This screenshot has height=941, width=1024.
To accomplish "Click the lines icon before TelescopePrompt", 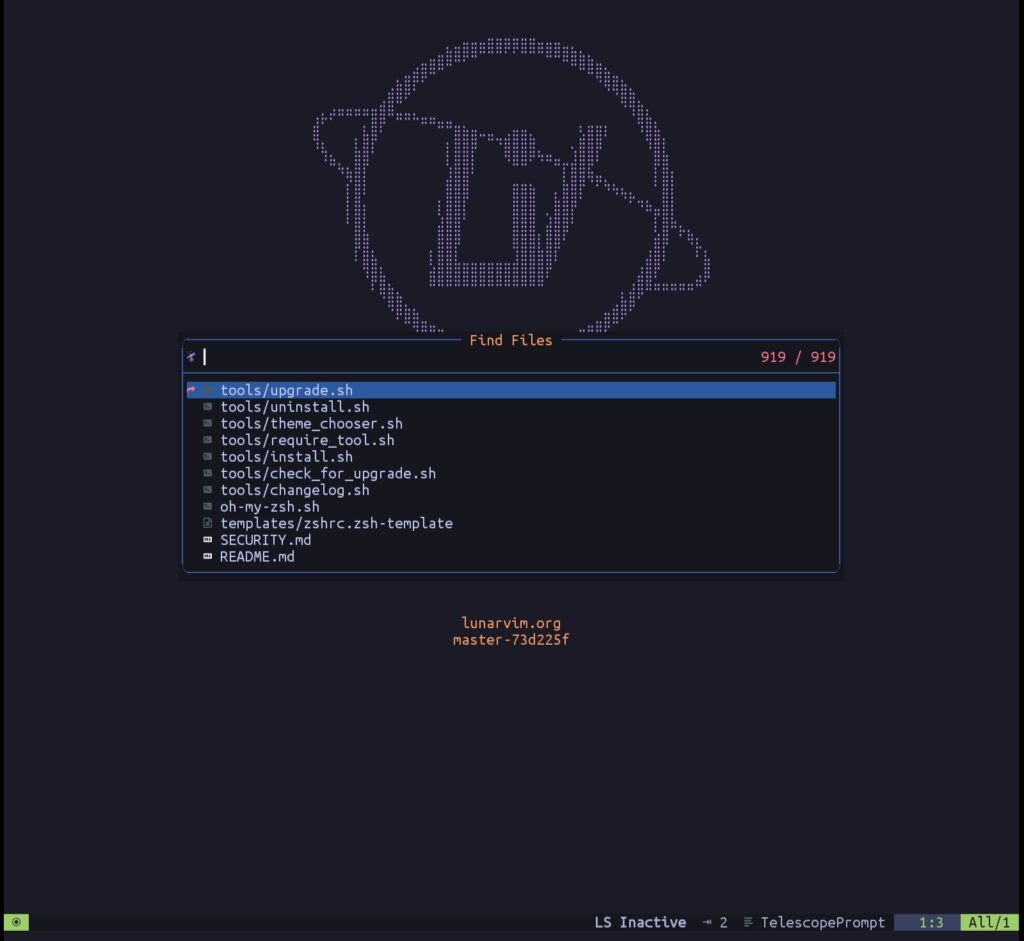I will click(x=748, y=922).
